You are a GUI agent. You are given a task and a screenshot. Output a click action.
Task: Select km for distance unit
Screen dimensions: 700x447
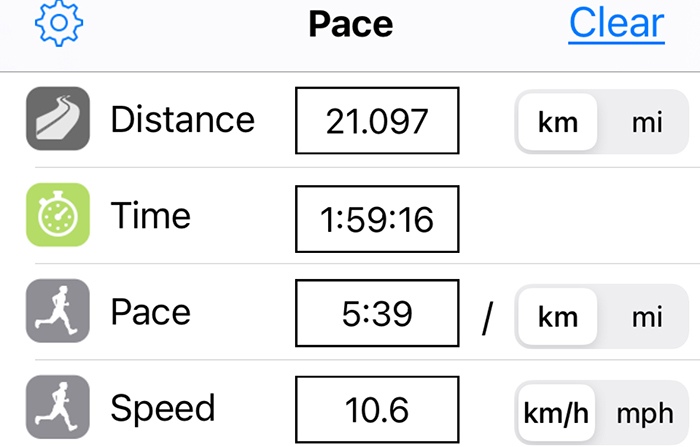click(x=558, y=122)
